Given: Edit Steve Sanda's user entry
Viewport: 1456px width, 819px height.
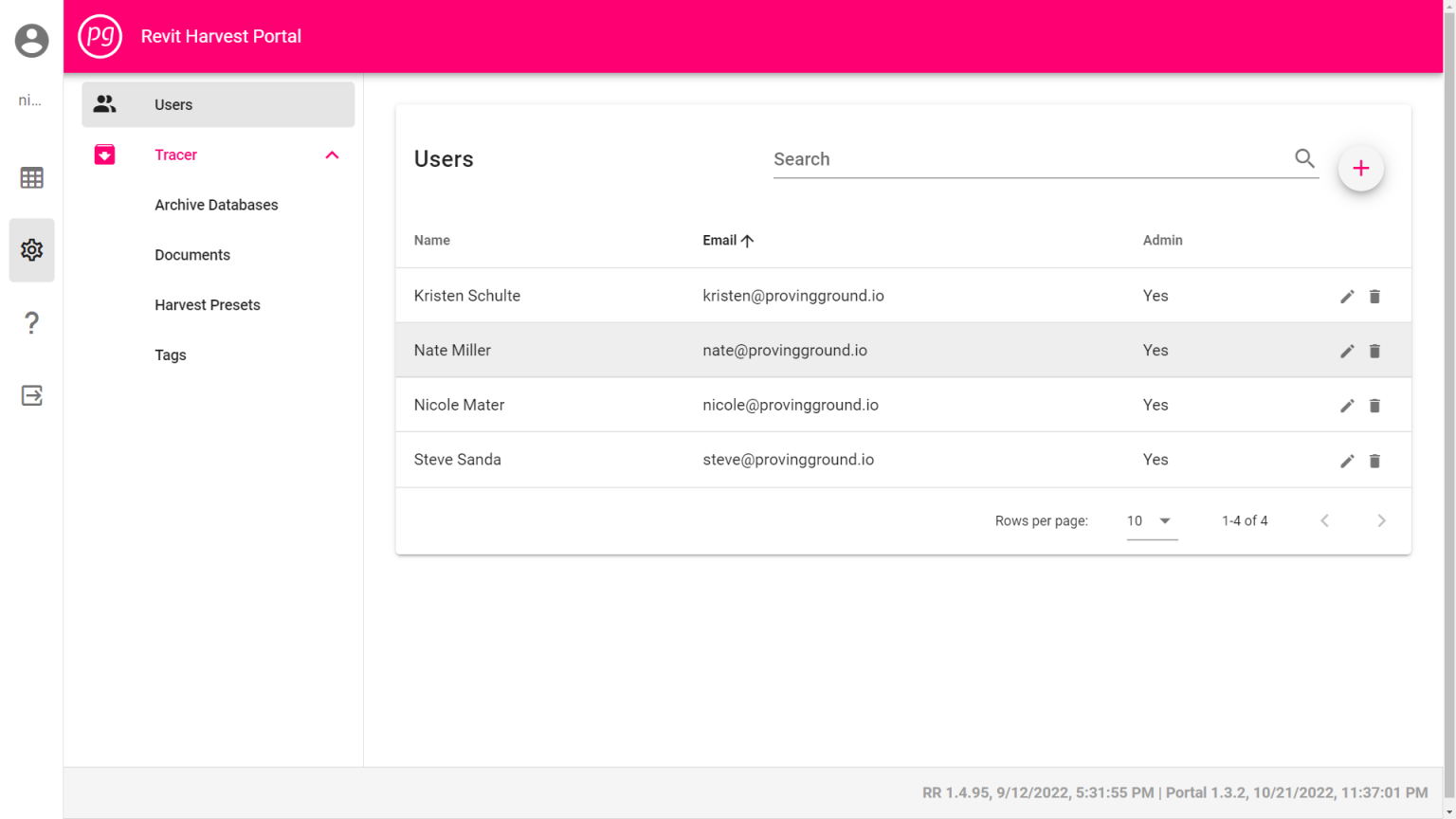Looking at the screenshot, I should [1347, 460].
